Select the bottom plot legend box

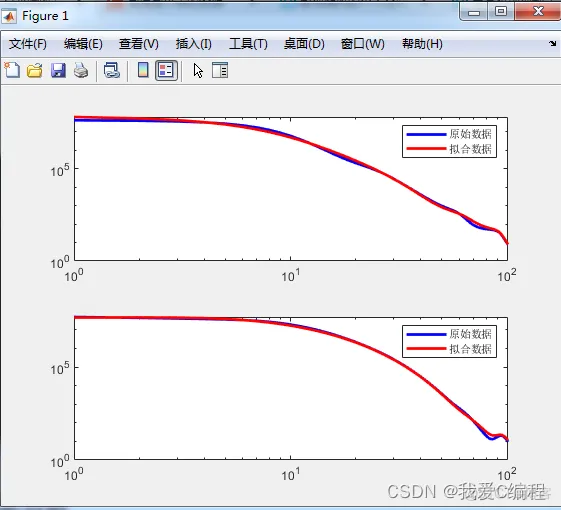(449, 341)
